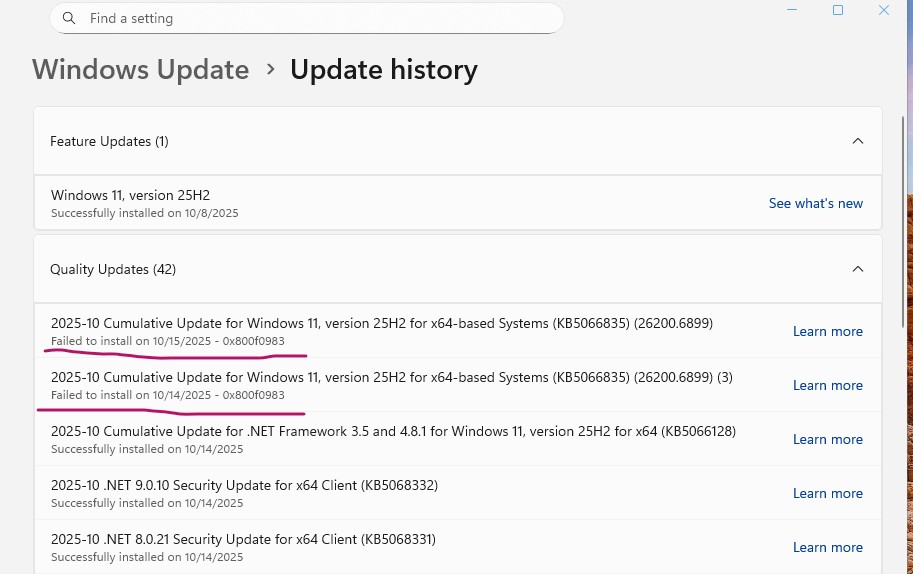Maximize the Settings window

[838, 10]
